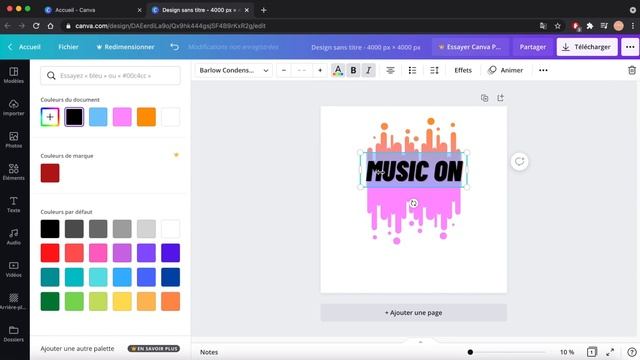Open the header more options menu
640x360 pixels.
[x=630, y=47]
